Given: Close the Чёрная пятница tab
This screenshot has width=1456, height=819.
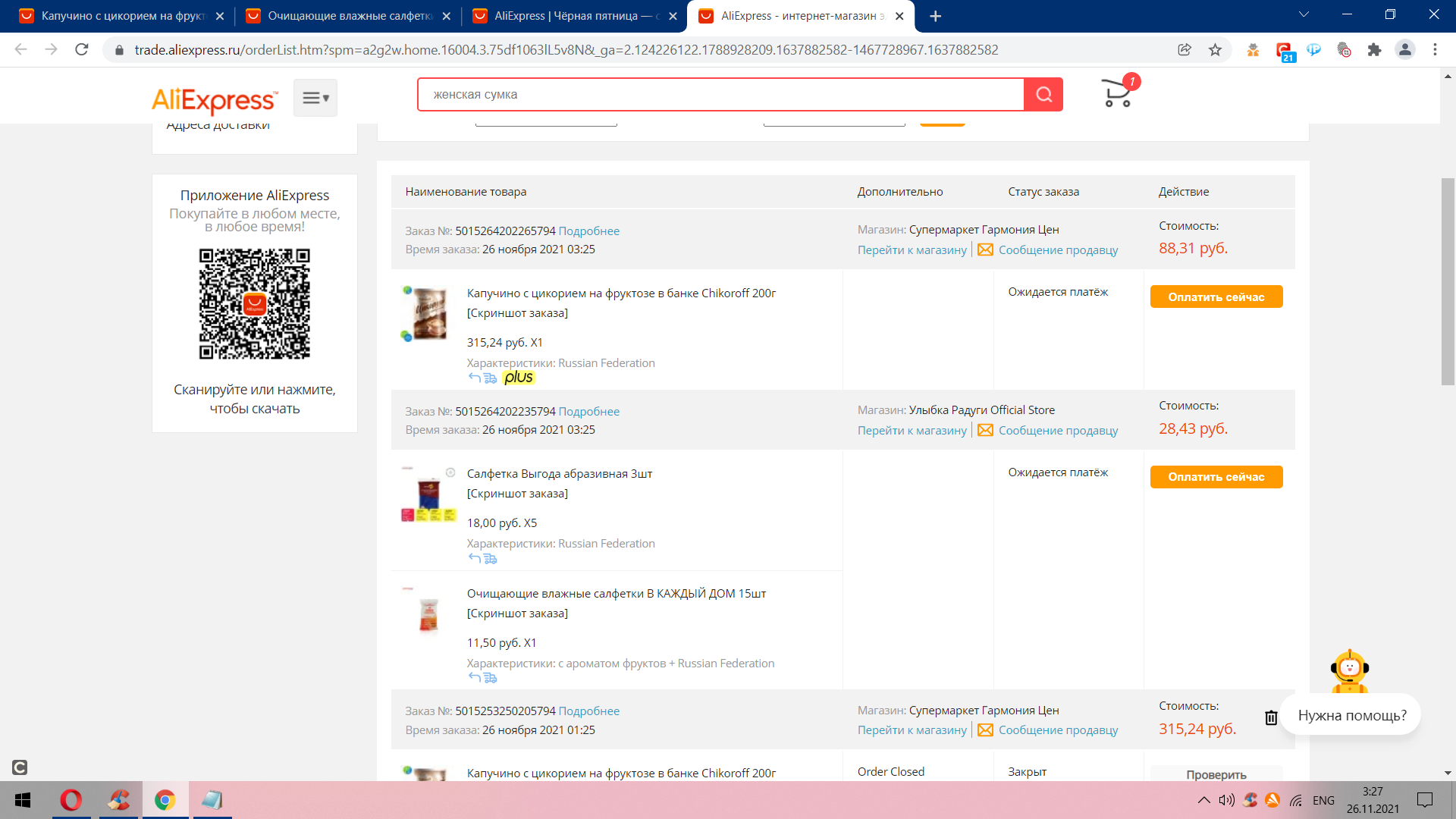Looking at the screenshot, I should click(673, 16).
